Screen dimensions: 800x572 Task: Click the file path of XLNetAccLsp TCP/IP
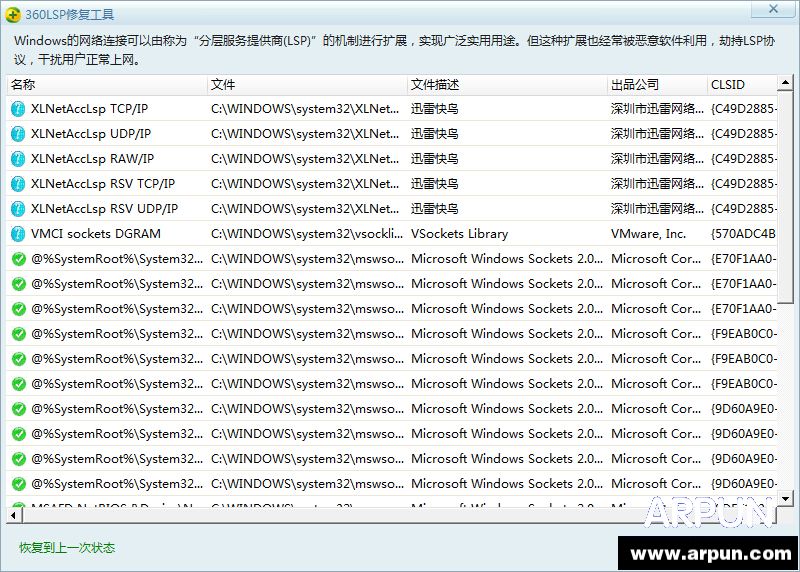(x=305, y=109)
